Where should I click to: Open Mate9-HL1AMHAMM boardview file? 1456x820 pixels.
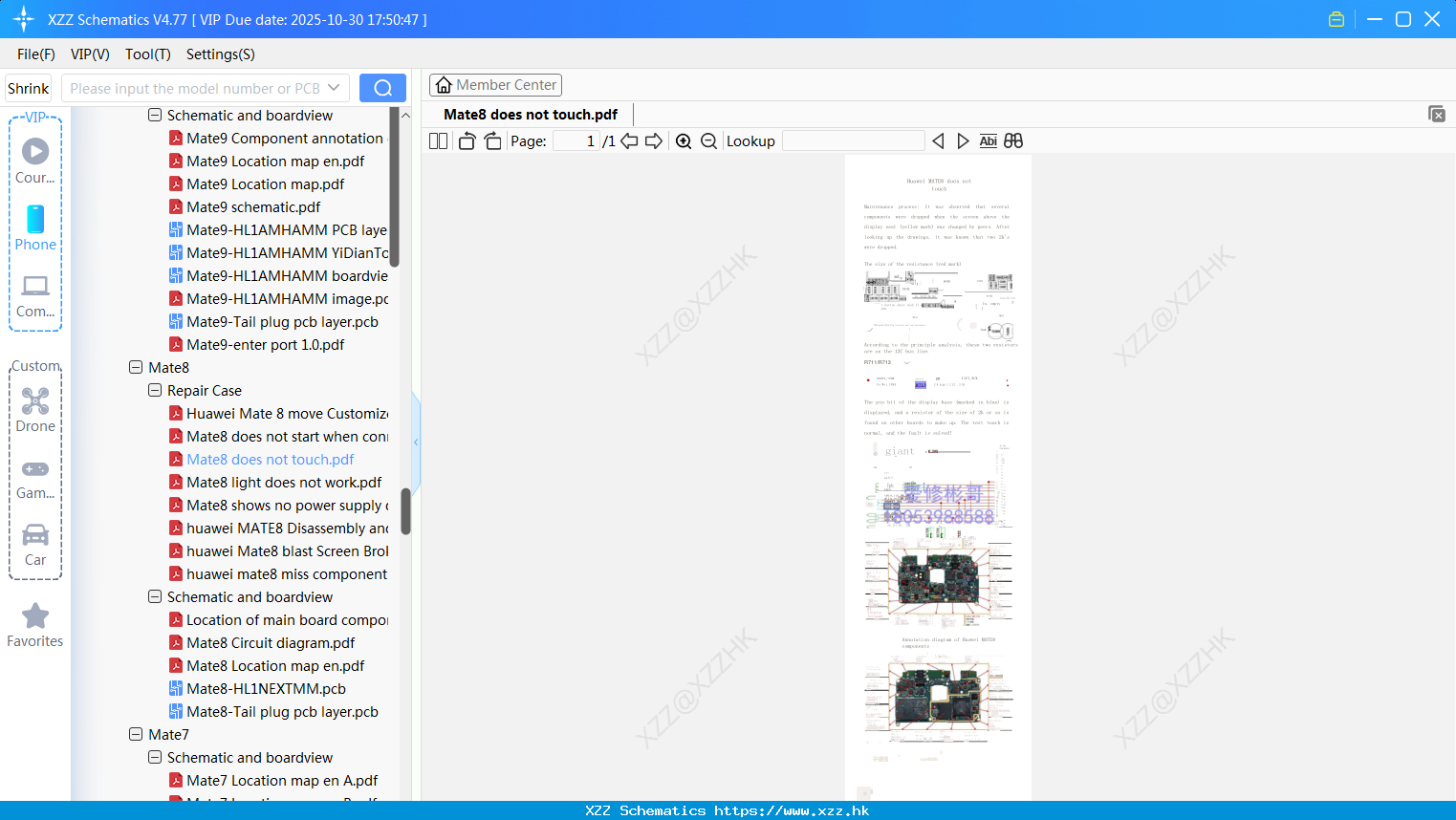(287, 275)
